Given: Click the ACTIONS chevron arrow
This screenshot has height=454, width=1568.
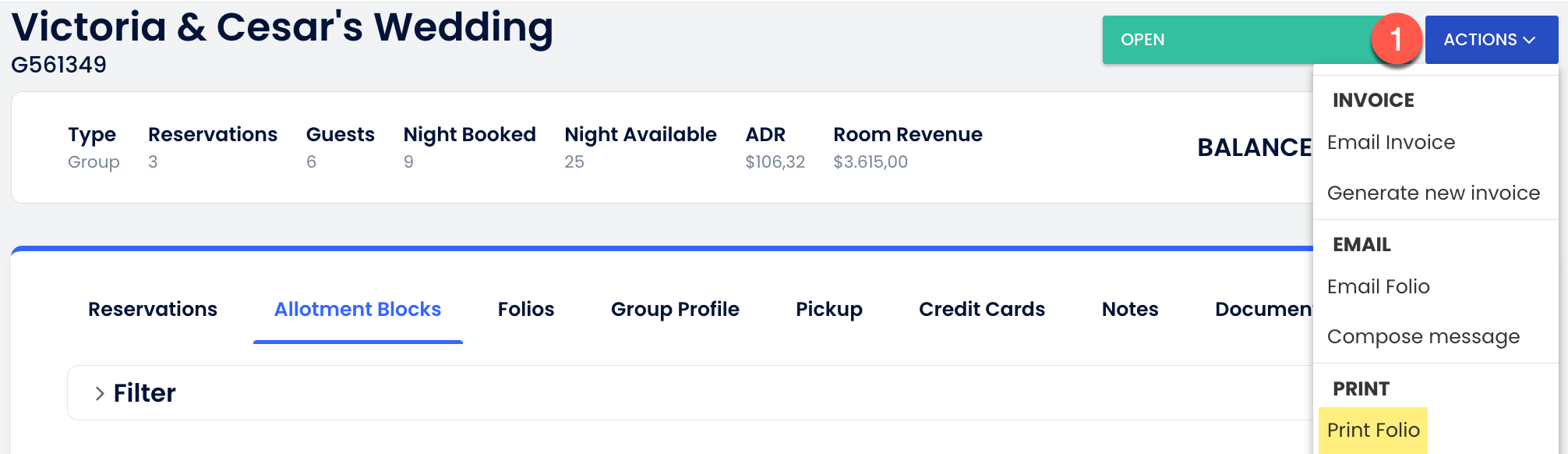Looking at the screenshot, I should (1529, 40).
